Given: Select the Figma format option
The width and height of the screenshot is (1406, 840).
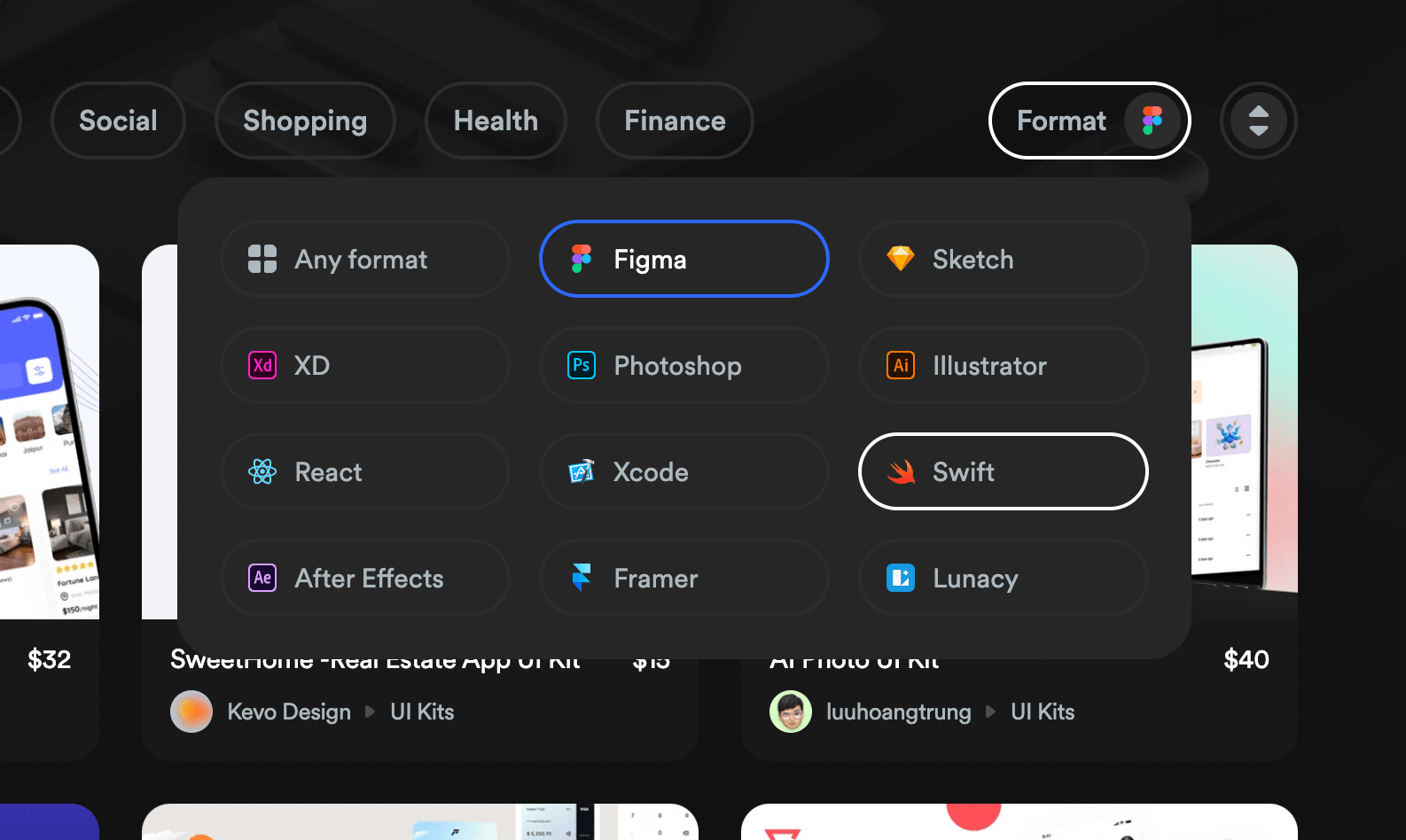Looking at the screenshot, I should point(683,259).
